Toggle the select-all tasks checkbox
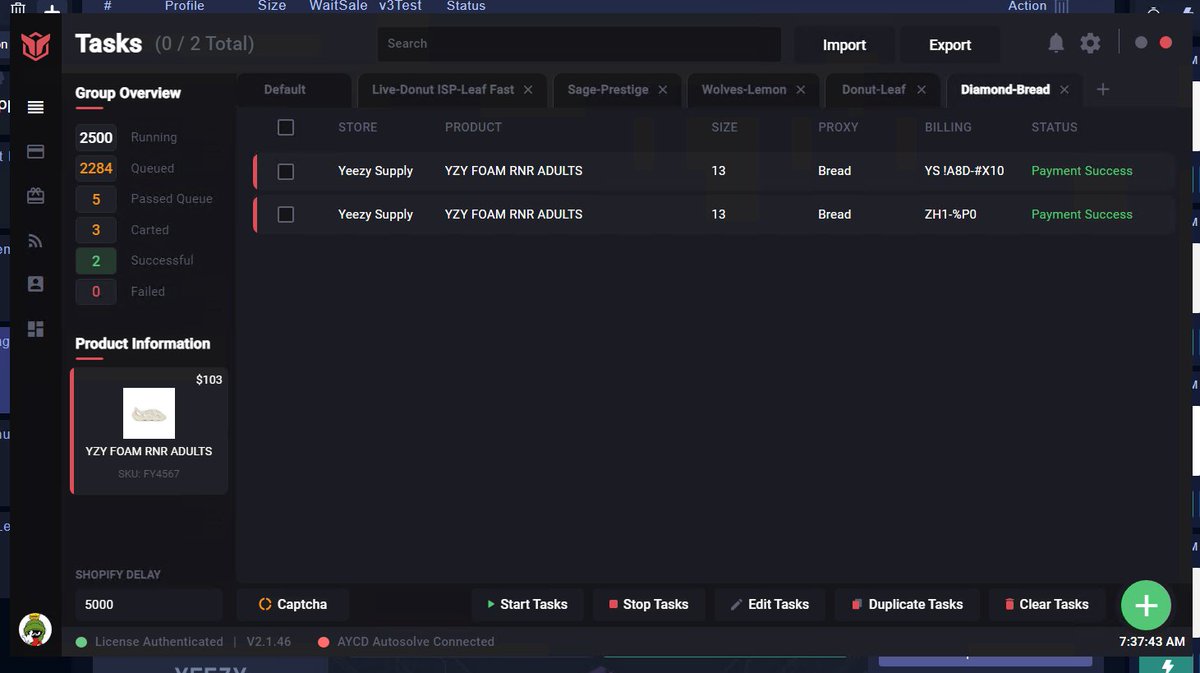The height and width of the screenshot is (673, 1200). (x=286, y=127)
